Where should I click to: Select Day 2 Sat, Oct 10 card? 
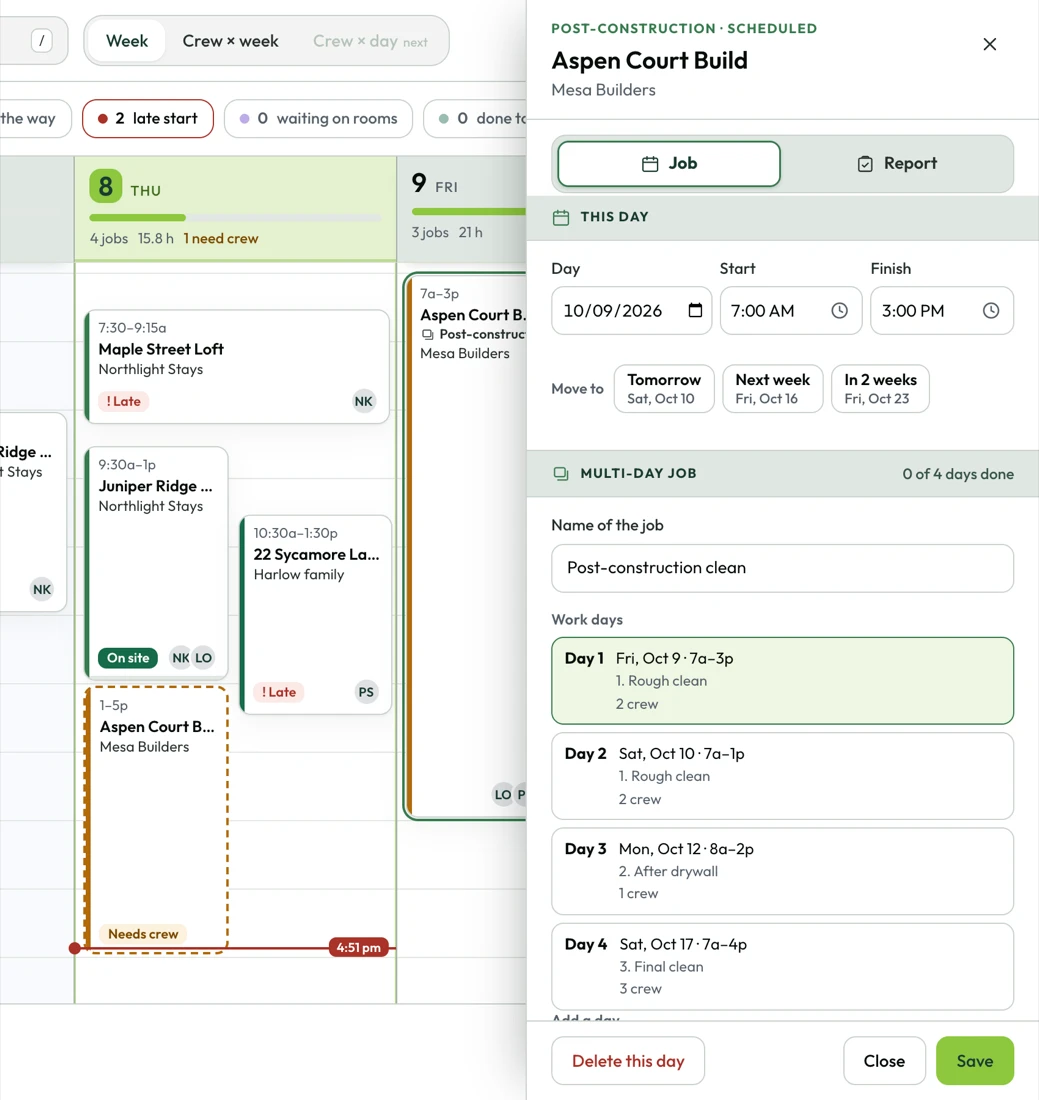coord(782,776)
